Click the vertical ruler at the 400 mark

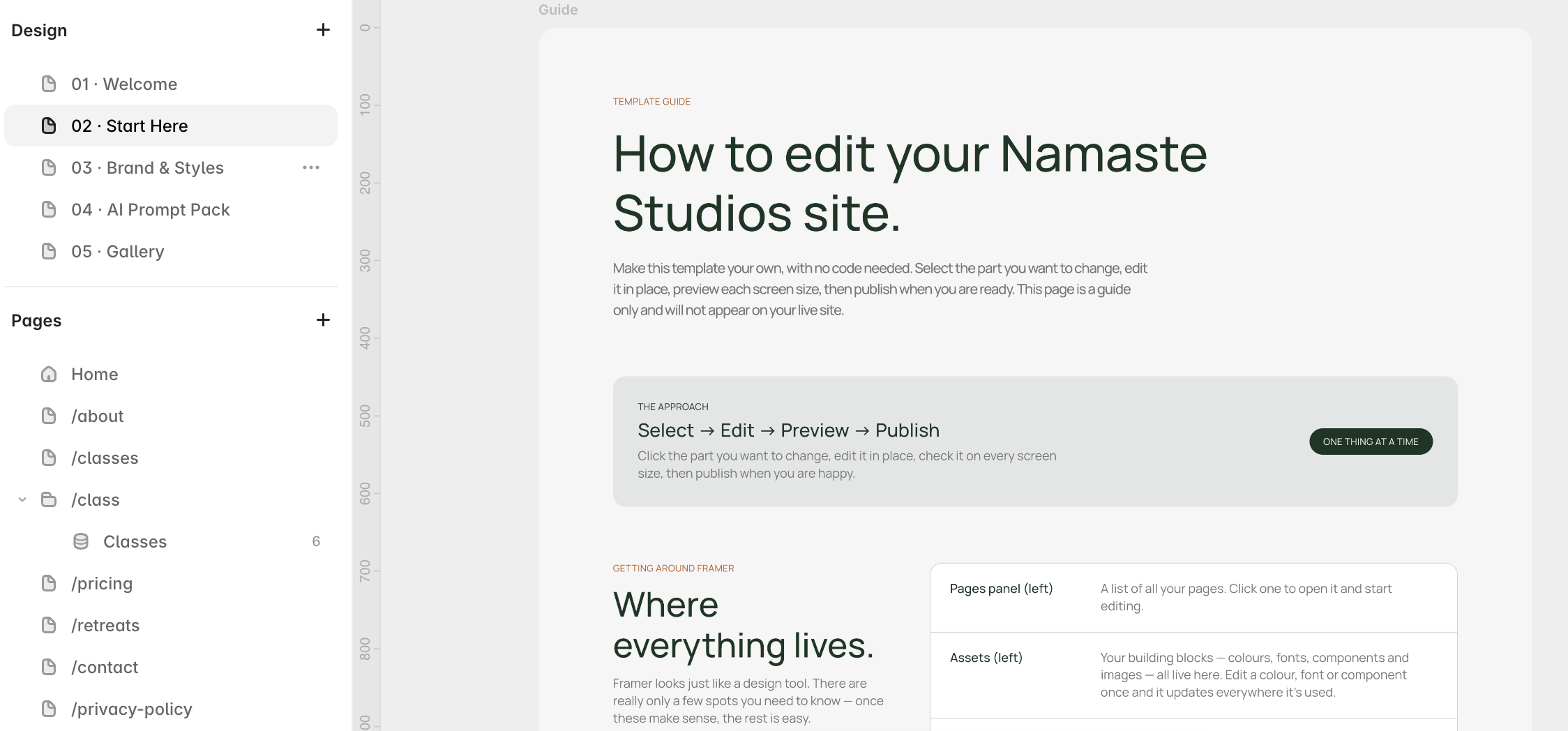[365, 338]
